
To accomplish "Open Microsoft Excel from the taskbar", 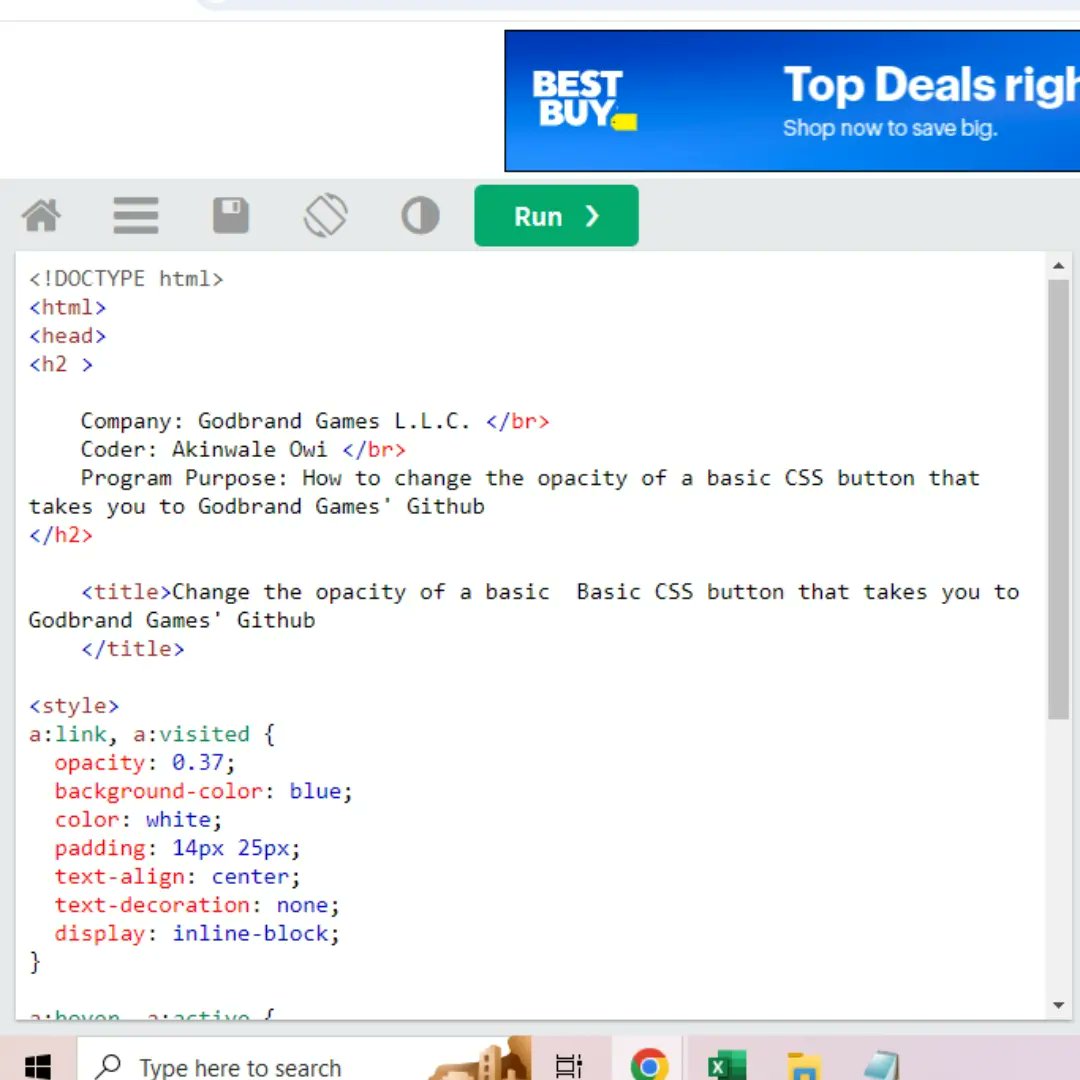I will click(x=727, y=1063).
